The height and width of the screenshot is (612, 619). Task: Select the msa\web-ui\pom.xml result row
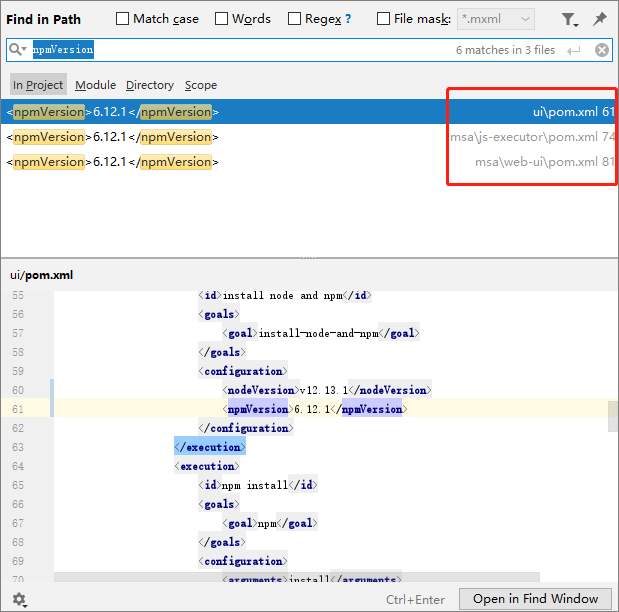(300, 162)
